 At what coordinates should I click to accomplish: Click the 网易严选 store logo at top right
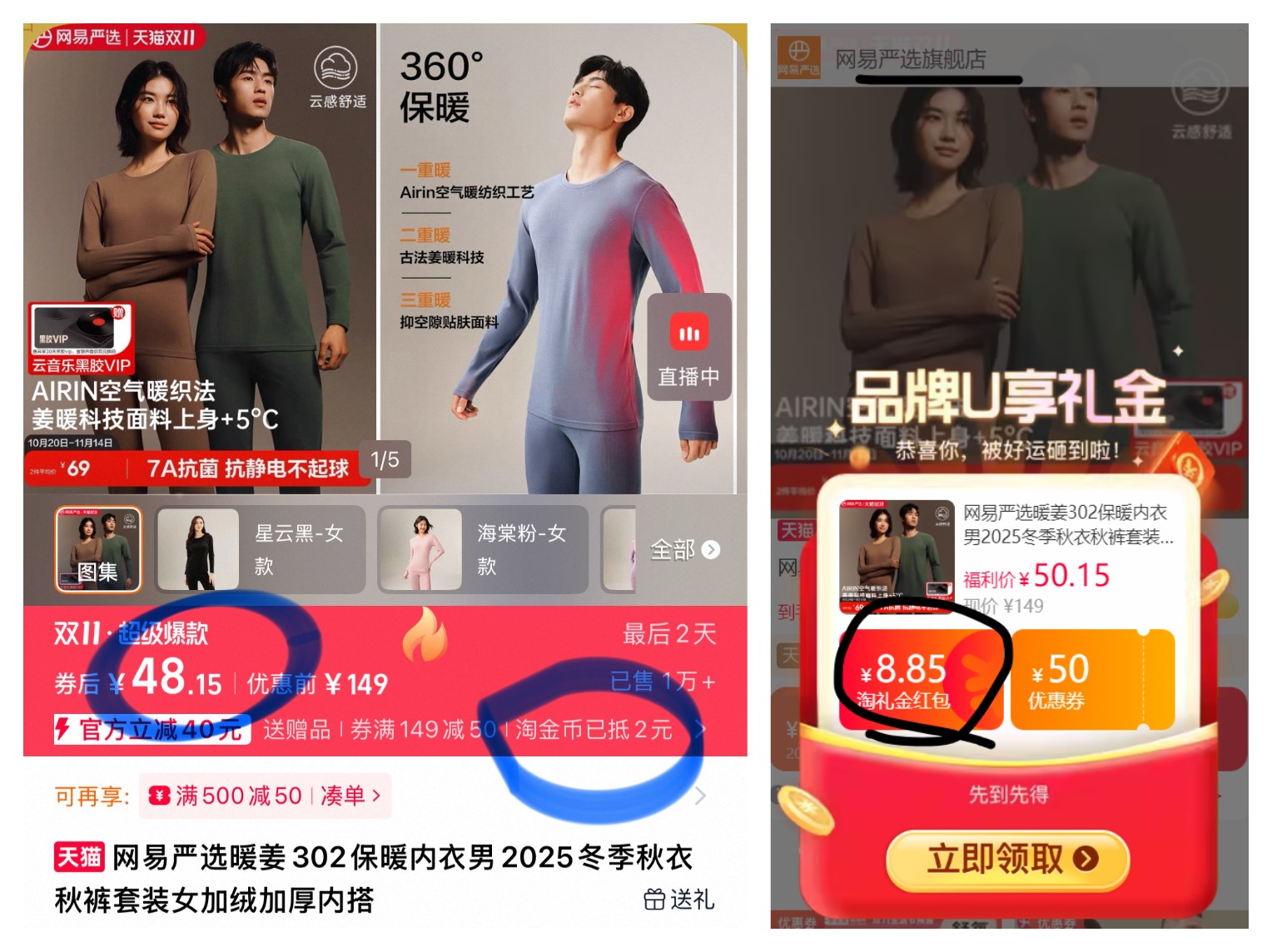point(799,57)
